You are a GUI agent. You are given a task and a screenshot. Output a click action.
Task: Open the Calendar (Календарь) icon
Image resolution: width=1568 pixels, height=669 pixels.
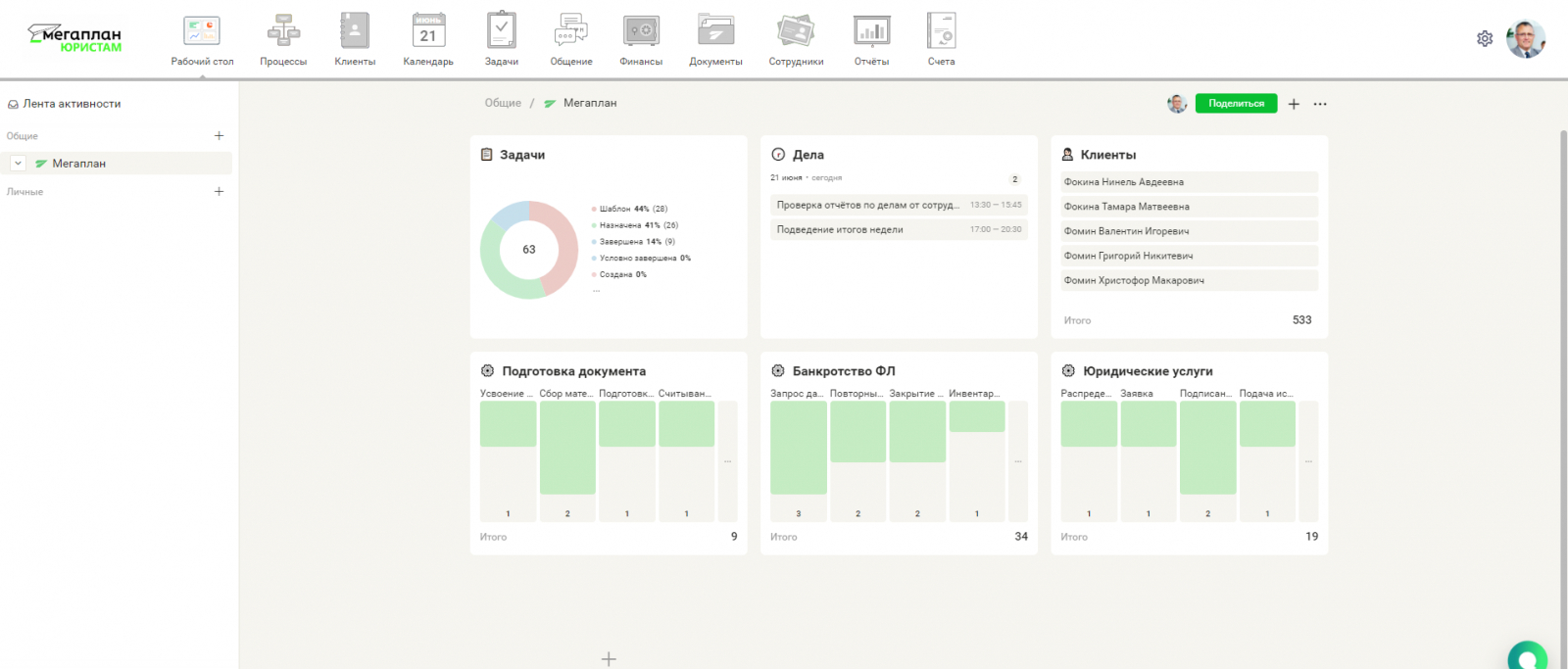coord(428,31)
